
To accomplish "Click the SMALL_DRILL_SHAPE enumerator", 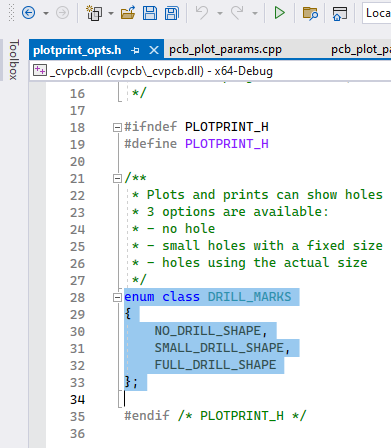I will click(219, 348).
